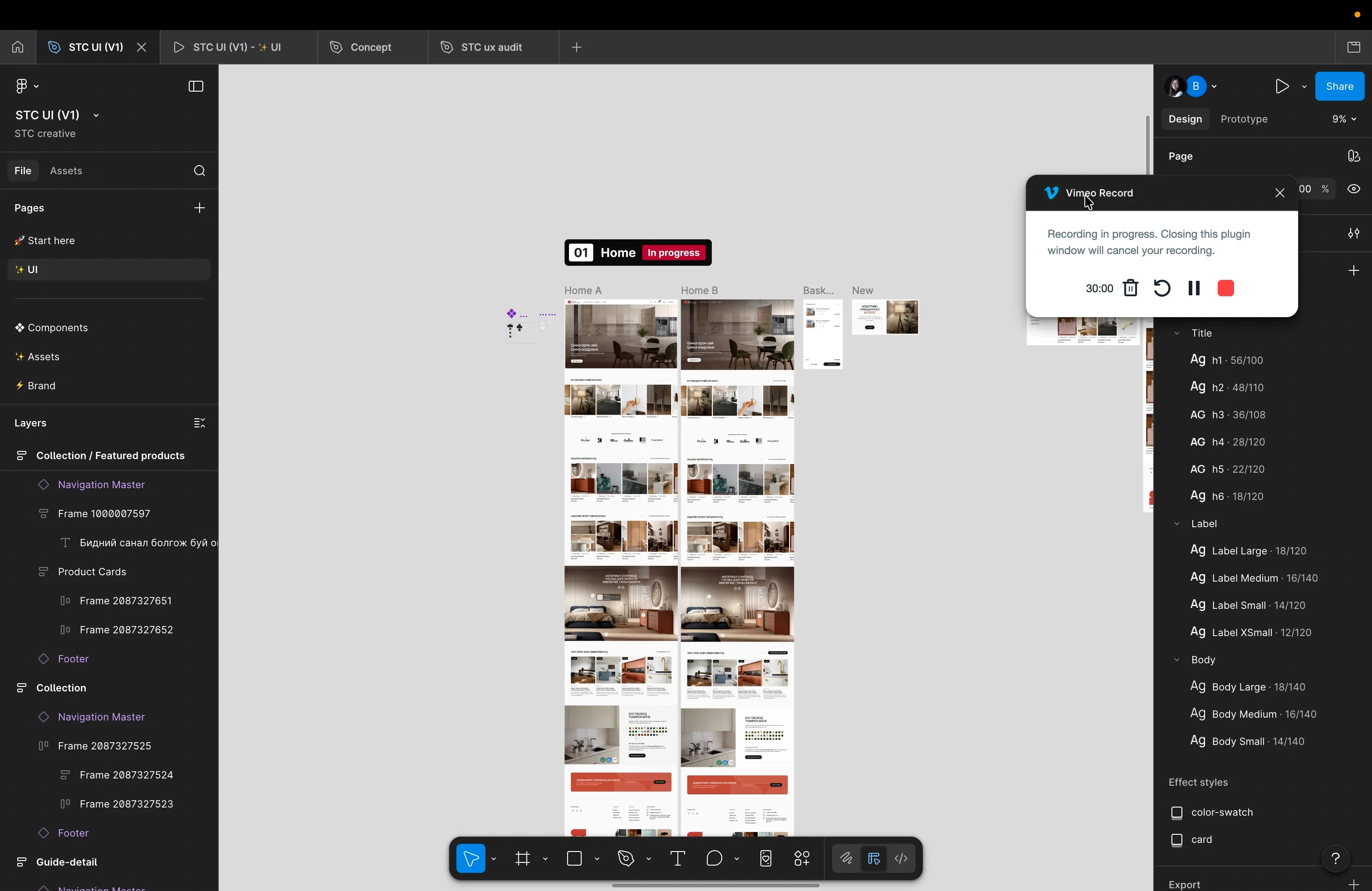Toggle page color visibility eye icon
The height and width of the screenshot is (891, 1372).
click(1353, 189)
